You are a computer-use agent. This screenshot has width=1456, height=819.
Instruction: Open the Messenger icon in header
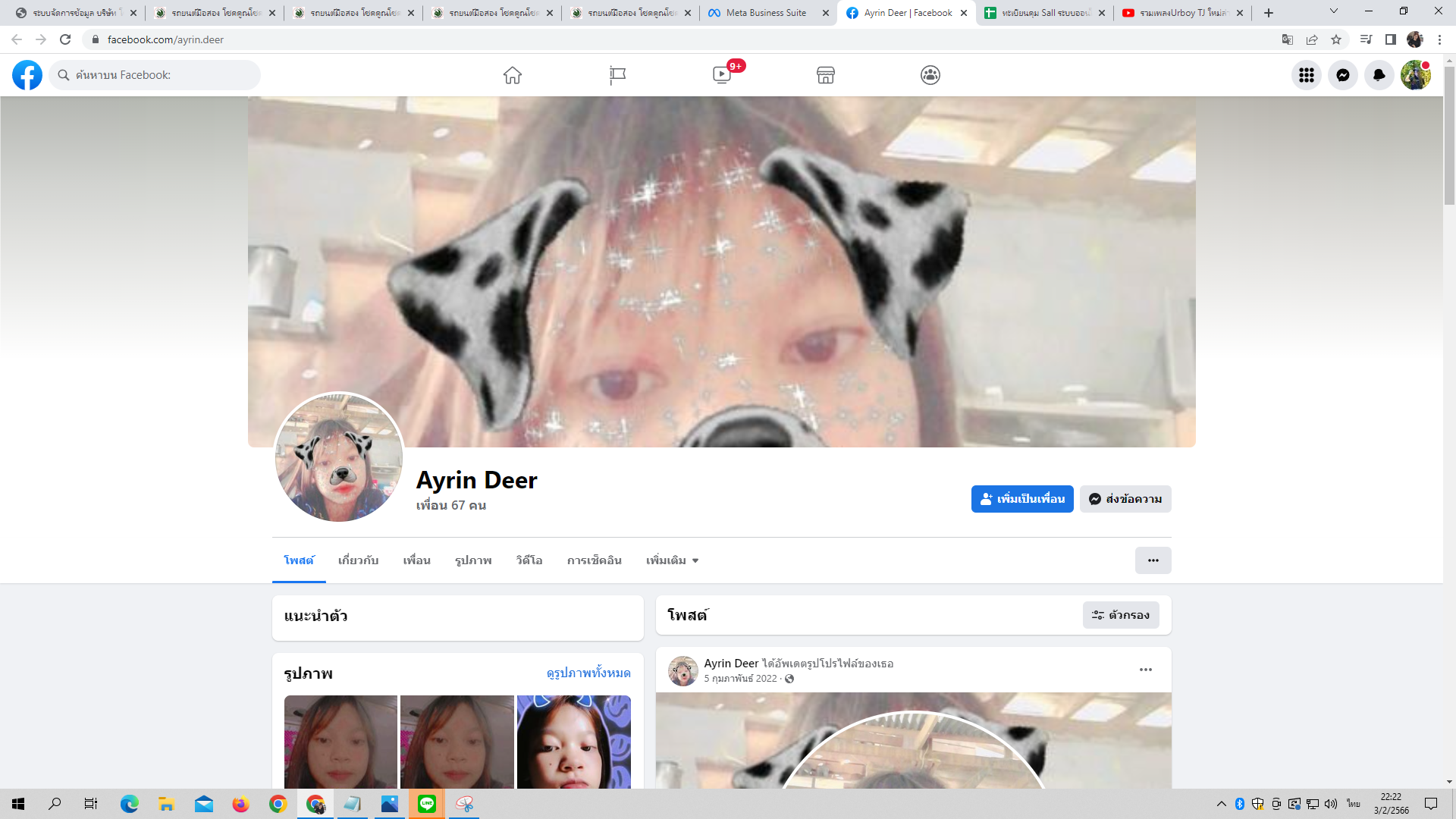coord(1343,75)
